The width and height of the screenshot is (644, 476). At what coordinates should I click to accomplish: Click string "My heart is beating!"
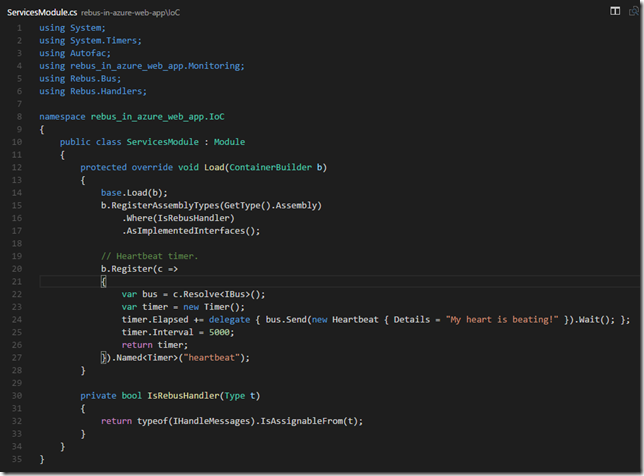[501, 320]
